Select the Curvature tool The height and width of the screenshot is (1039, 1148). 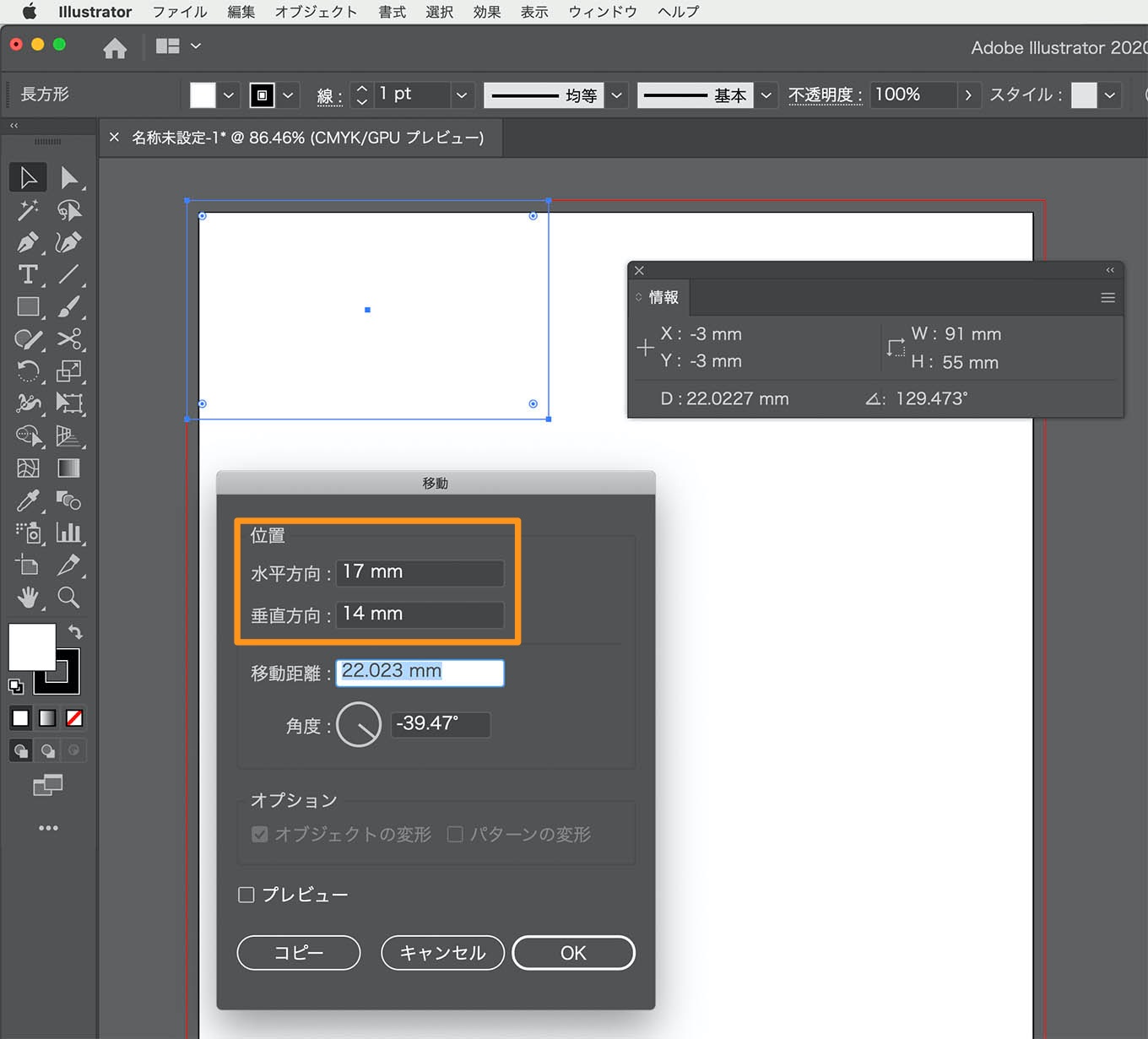pos(69,242)
